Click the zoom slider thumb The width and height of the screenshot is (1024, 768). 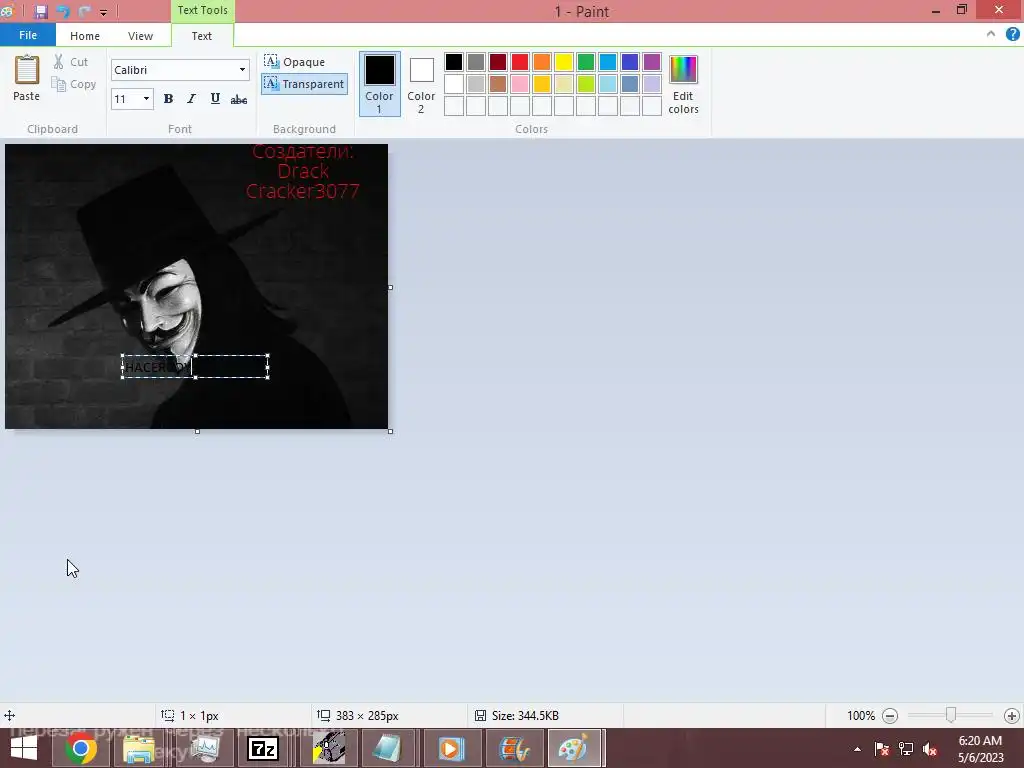point(951,716)
